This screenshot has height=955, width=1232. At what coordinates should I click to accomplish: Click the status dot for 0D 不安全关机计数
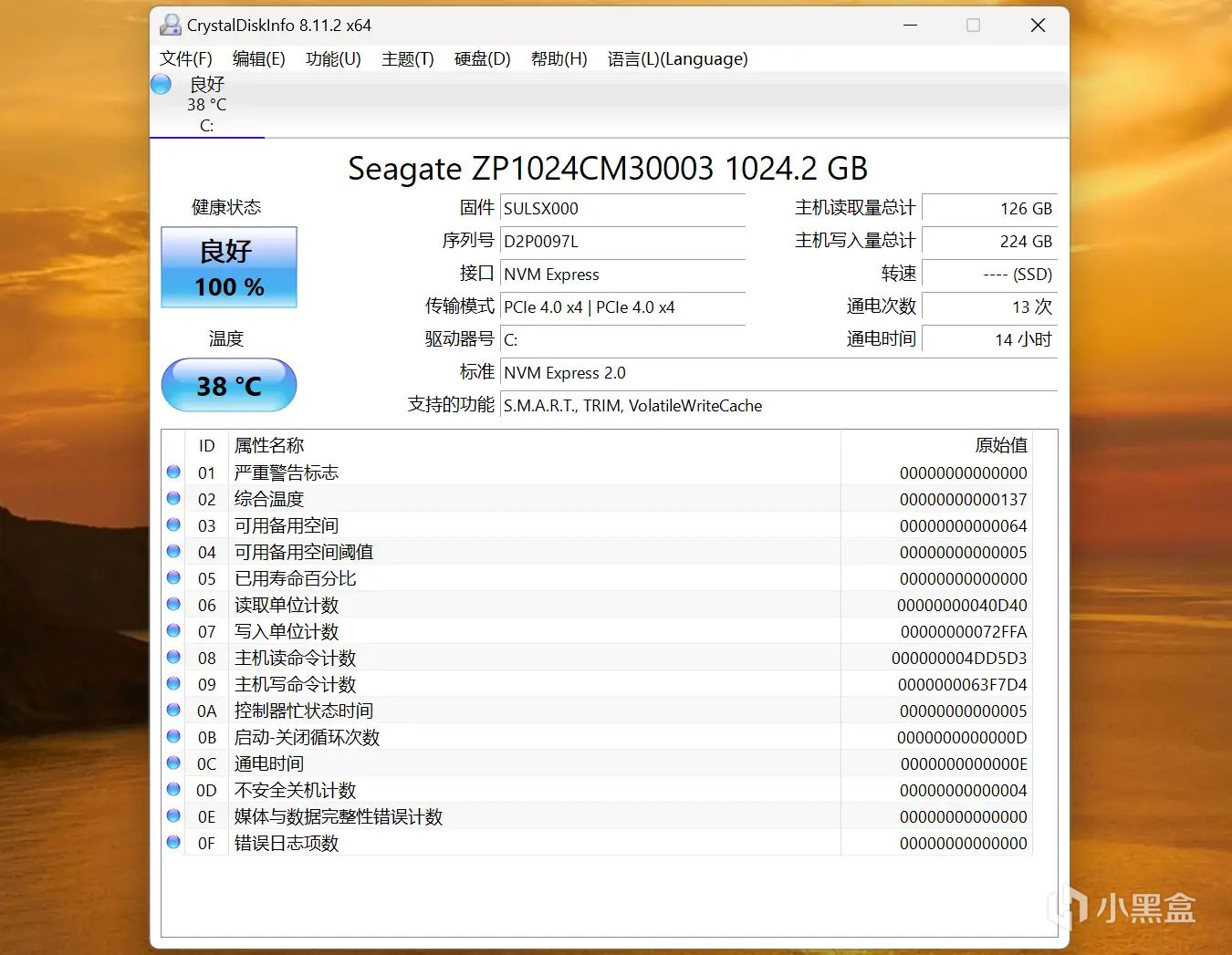coord(173,790)
